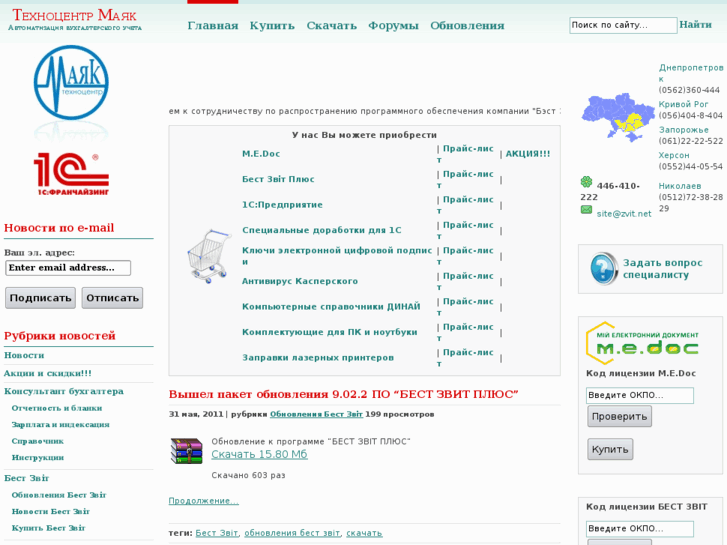Open the M.E.Doc Прайс-лист link

465,154
